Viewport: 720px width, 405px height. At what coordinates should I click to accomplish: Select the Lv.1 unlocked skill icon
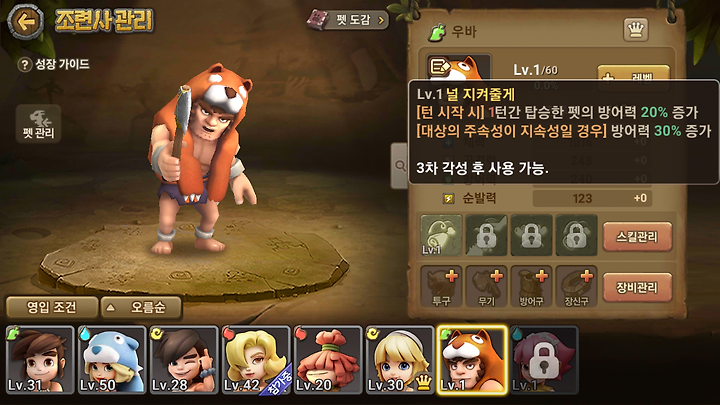(441, 235)
